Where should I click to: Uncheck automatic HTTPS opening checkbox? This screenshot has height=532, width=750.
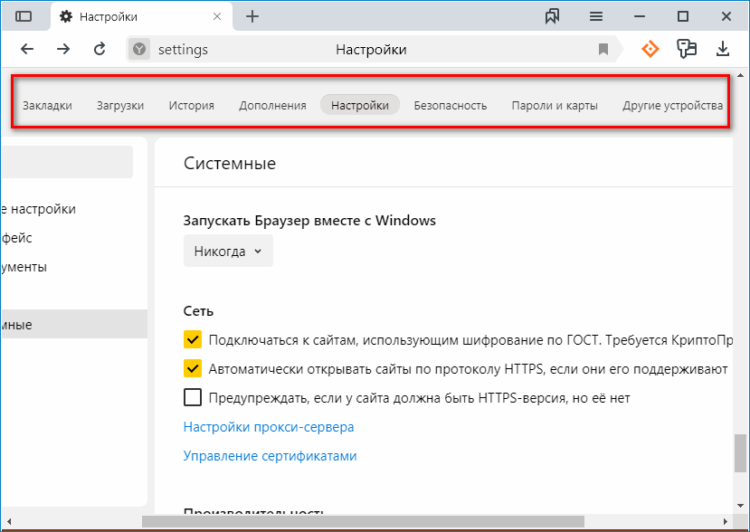[192, 368]
